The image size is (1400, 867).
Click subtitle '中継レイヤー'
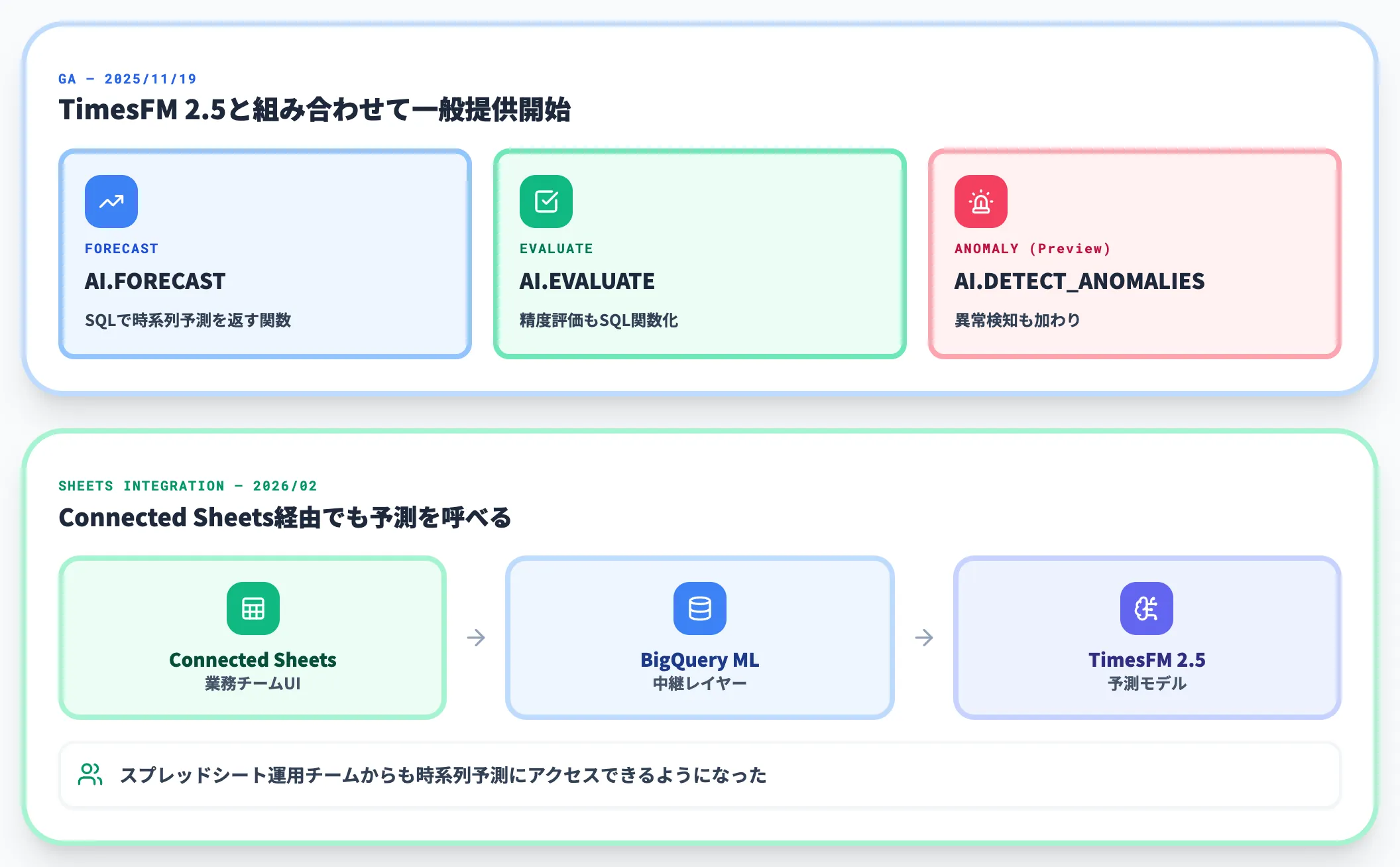(700, 683)
